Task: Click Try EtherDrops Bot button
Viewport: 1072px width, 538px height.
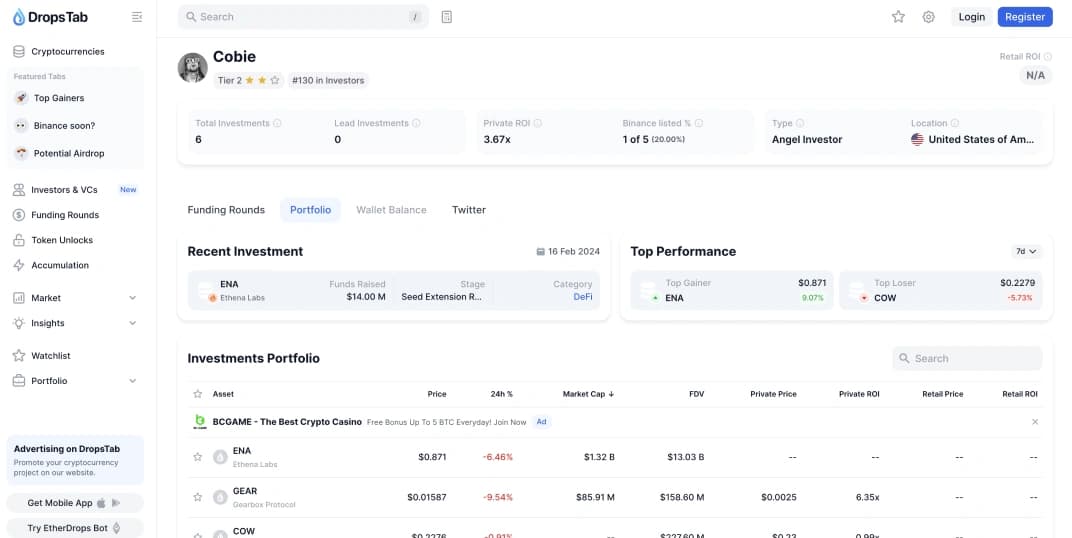Action: (x=75, y=528)
